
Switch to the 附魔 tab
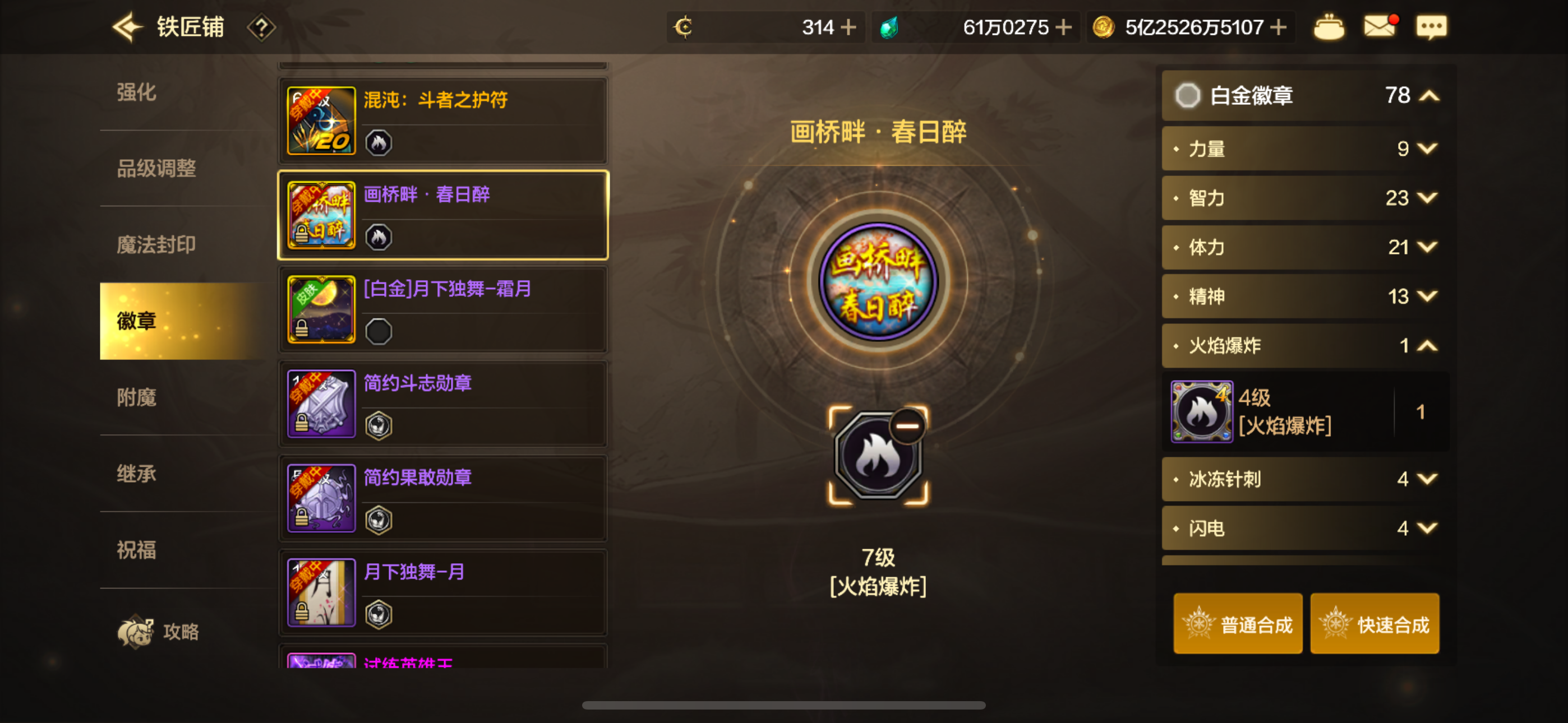(x=136, y=397)
